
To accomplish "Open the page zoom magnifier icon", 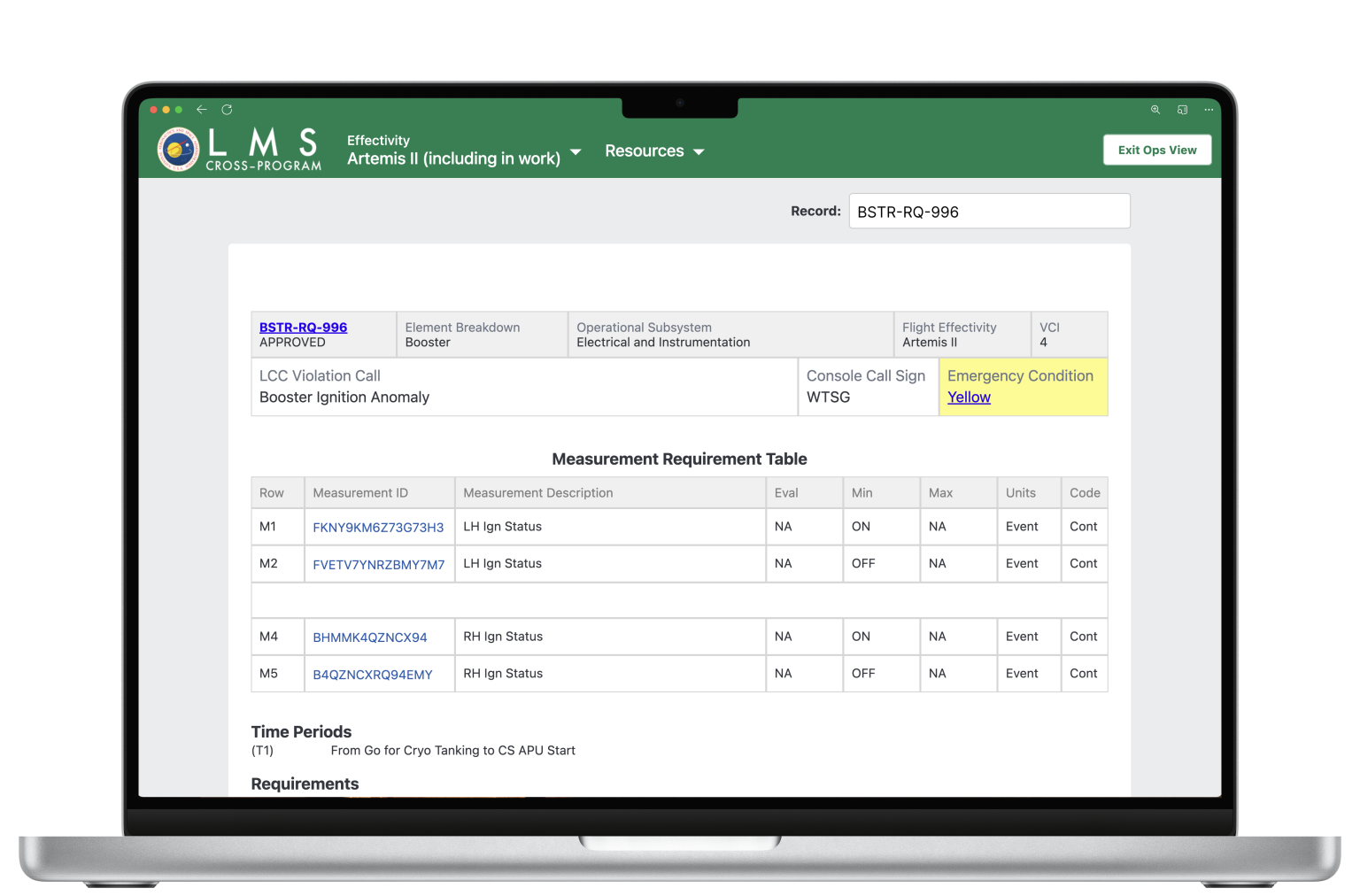I will coord(1155,110).
